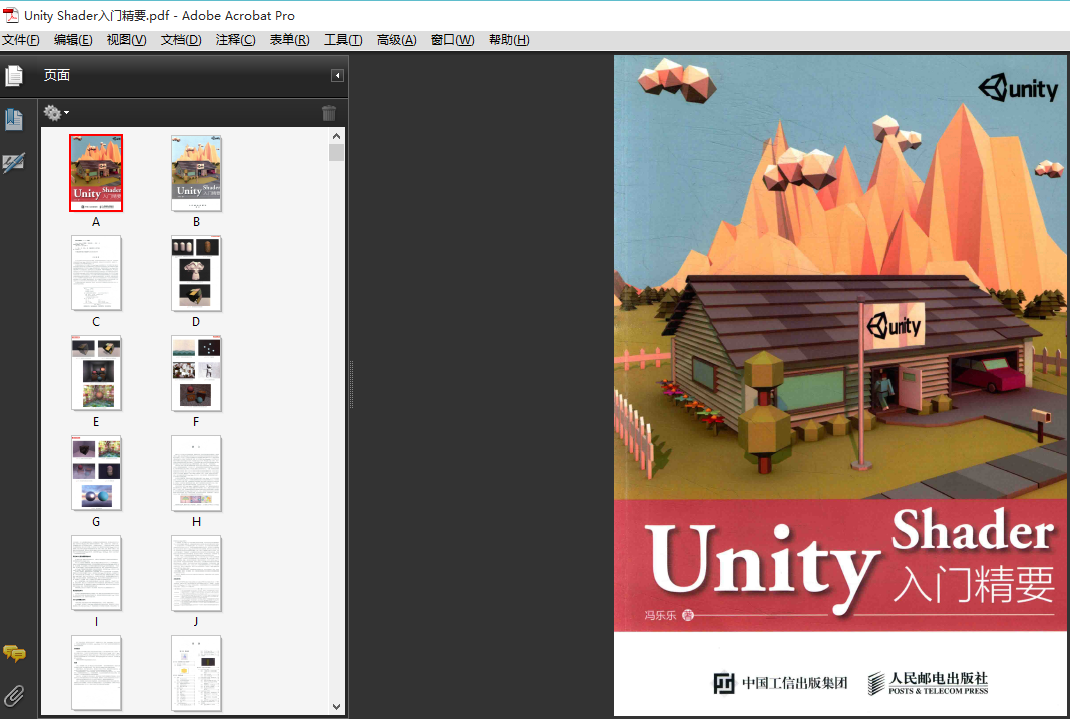The height and width of the screenshot is (719, 1070).
Task: Open the Signatures panel icon
Action: [14, 162]
